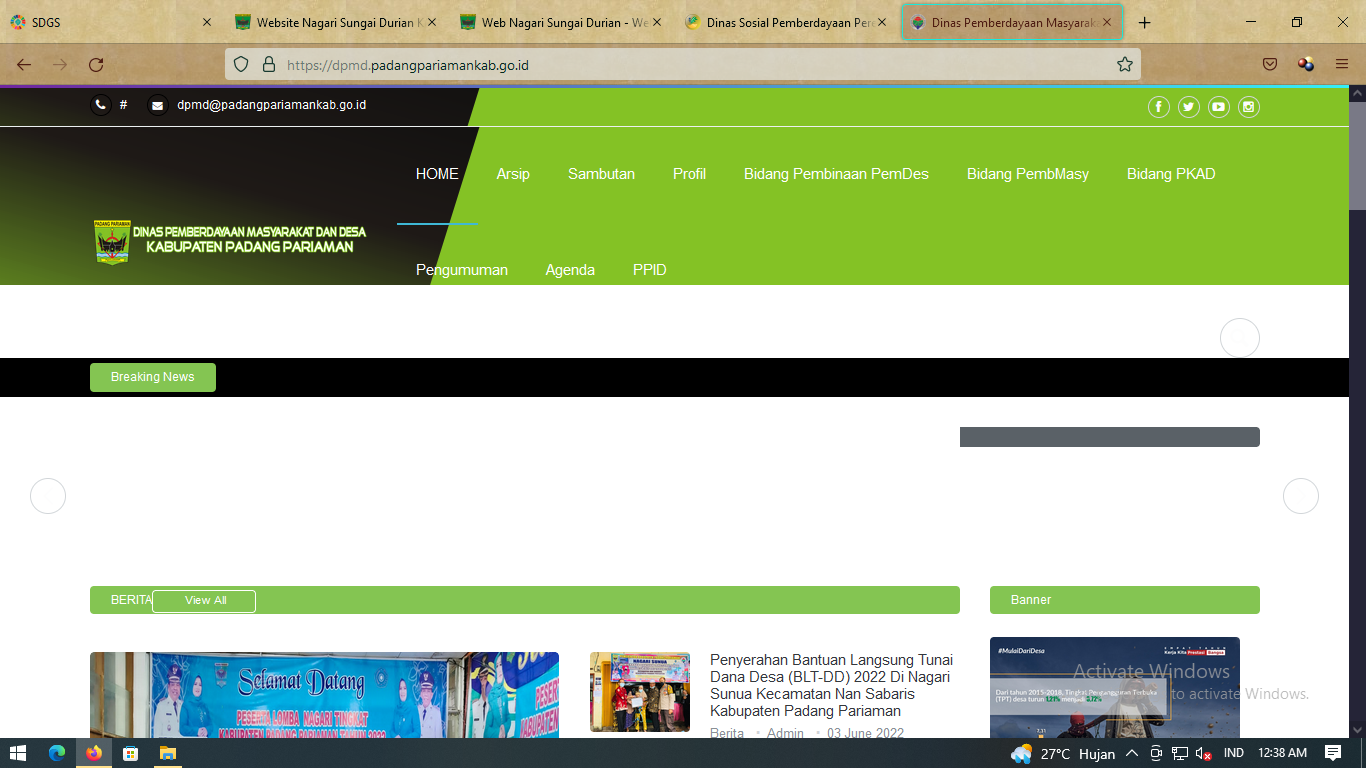Screen dimensions: 1366x768
Task: Open the Pengumuman menu item
Action: (x=462, y=270)
